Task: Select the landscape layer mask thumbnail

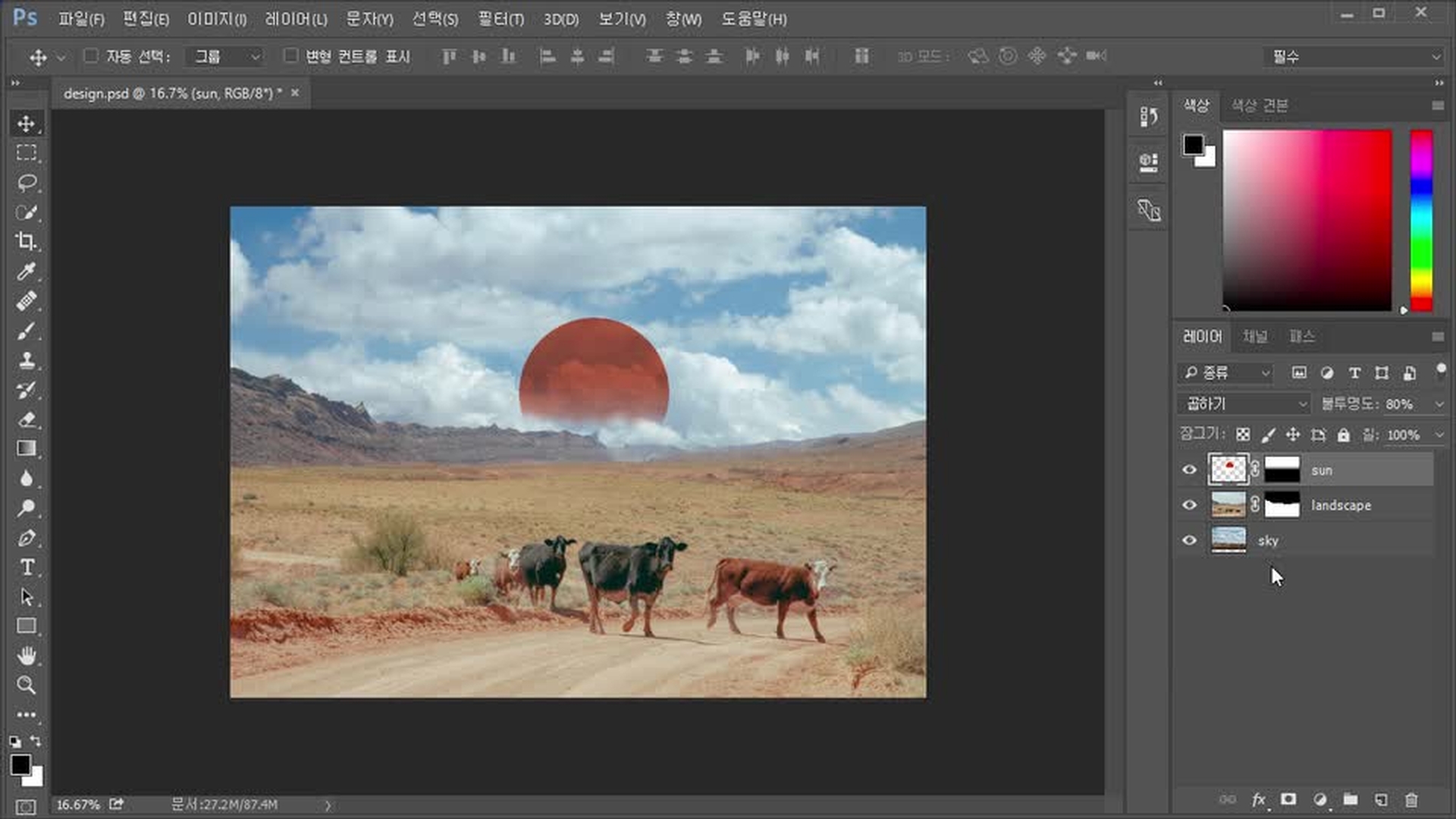Action: pyautogui.click(x=1282, y=505)
